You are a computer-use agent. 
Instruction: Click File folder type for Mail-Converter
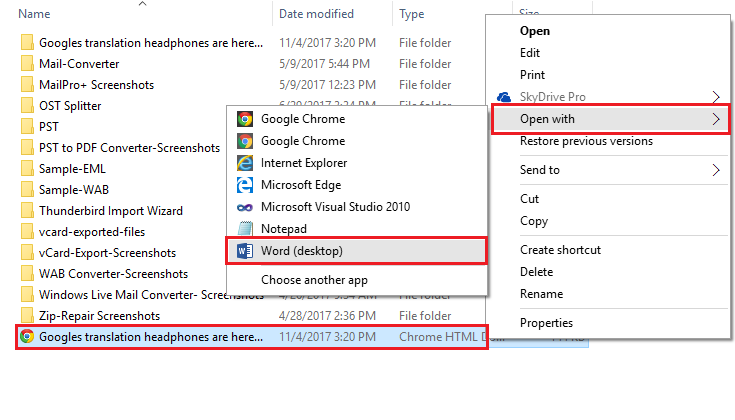(x=425, y=64)
